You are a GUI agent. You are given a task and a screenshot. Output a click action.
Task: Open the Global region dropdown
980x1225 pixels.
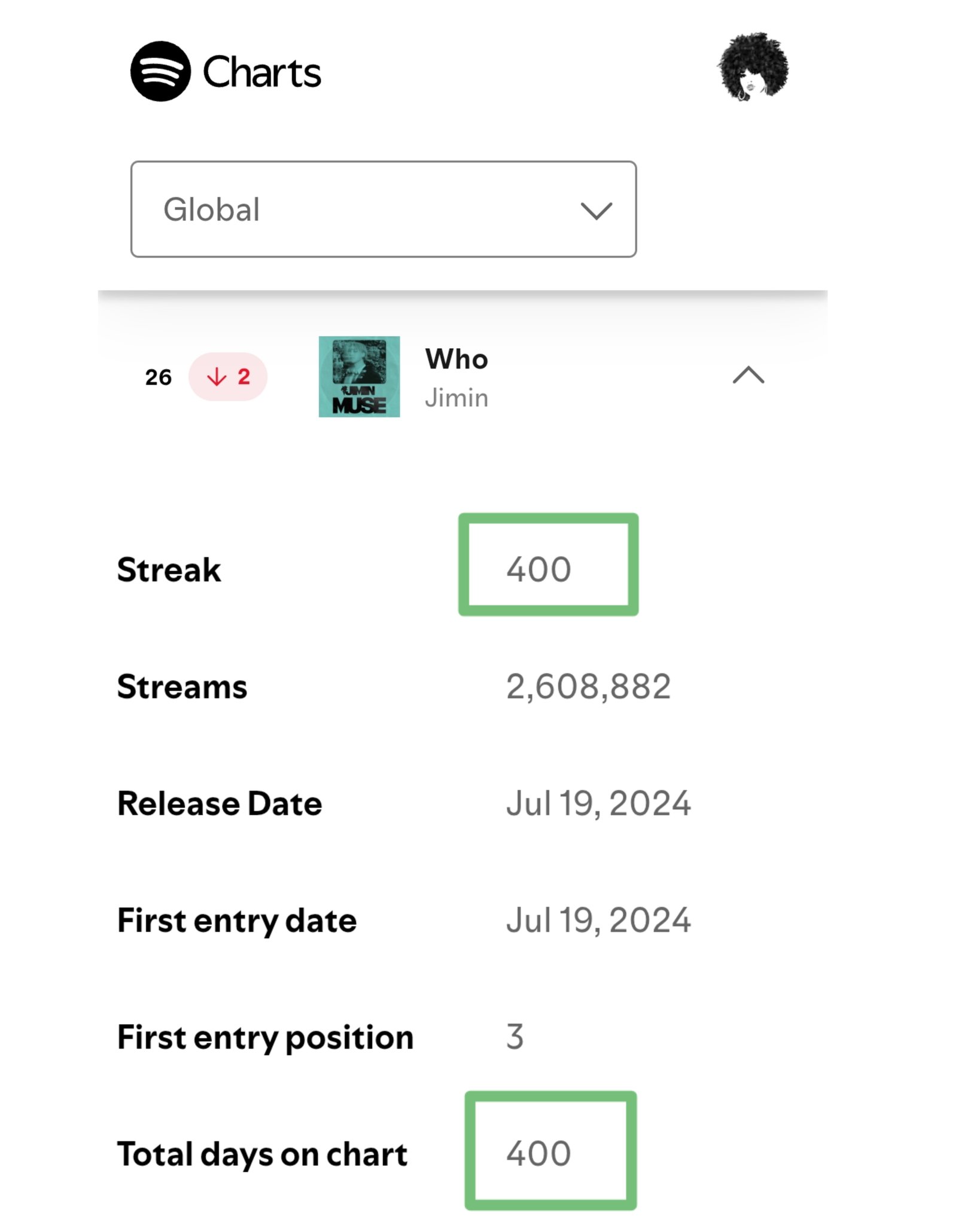click(x=384, y=209)
